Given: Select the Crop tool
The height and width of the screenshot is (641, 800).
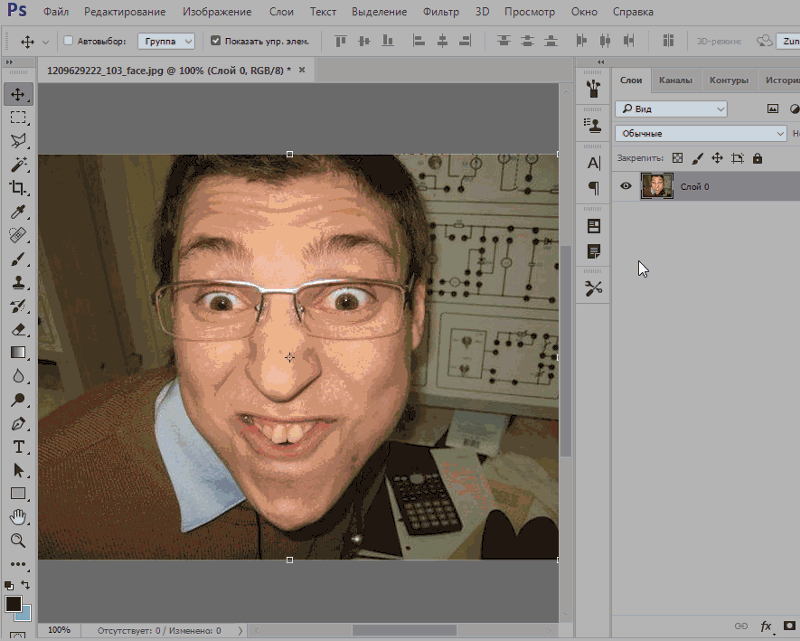Looking at the screenshot, I should coord(18,188).
